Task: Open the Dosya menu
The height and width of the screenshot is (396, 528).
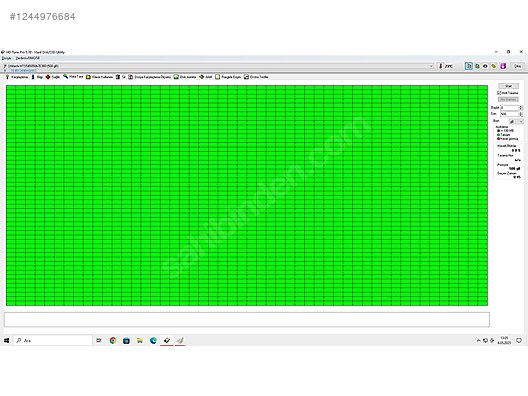Action: (x=6, y=58)
